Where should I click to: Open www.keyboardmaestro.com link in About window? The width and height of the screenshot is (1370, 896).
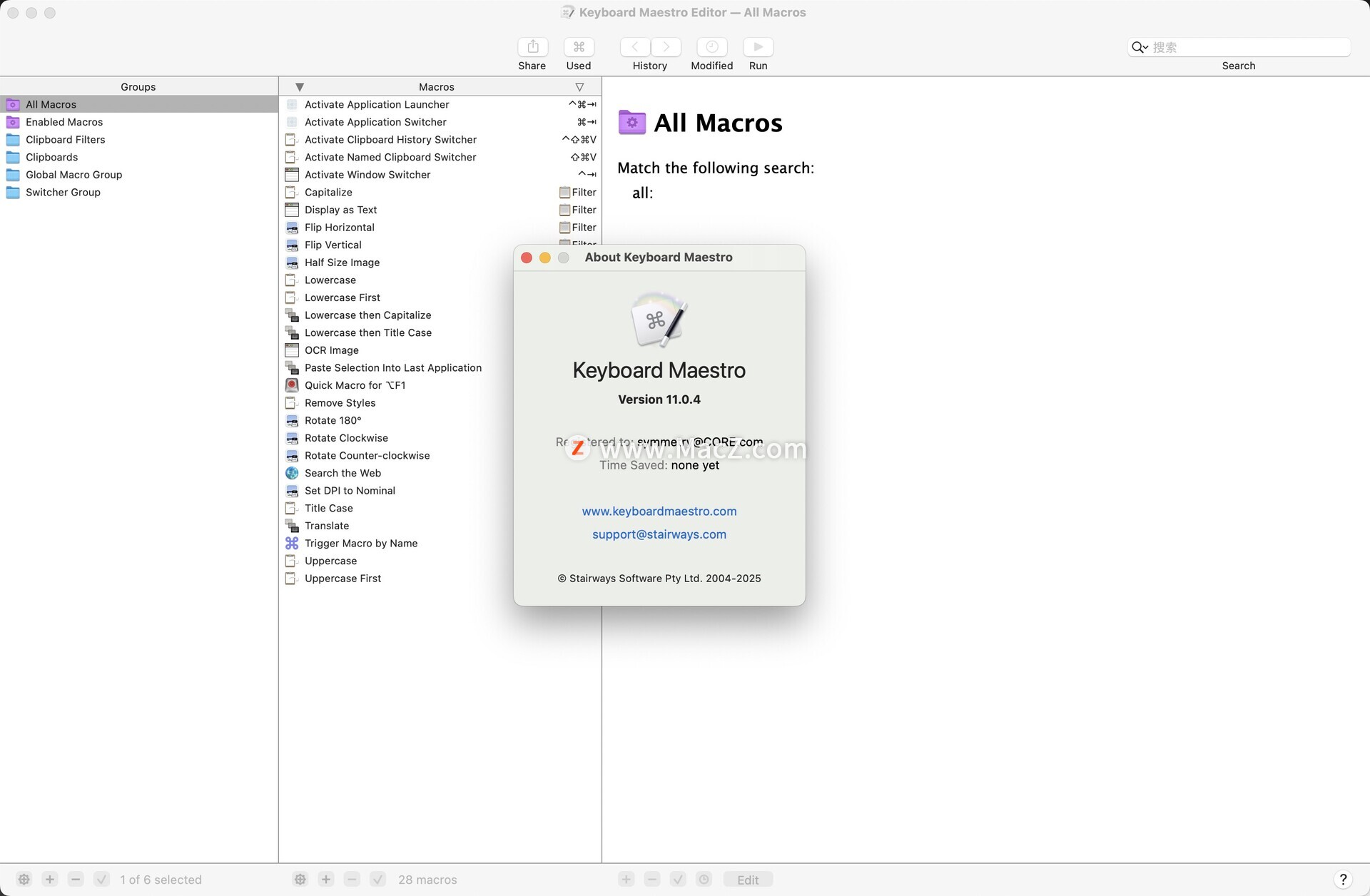click(659, 511)
